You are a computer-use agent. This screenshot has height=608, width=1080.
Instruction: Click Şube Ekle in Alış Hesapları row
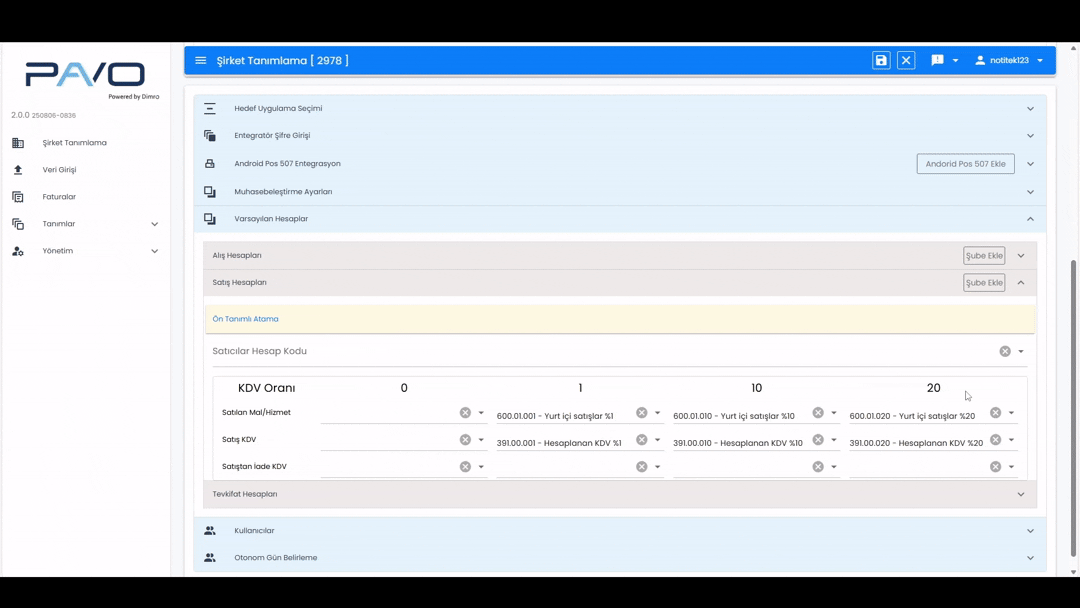984,256
